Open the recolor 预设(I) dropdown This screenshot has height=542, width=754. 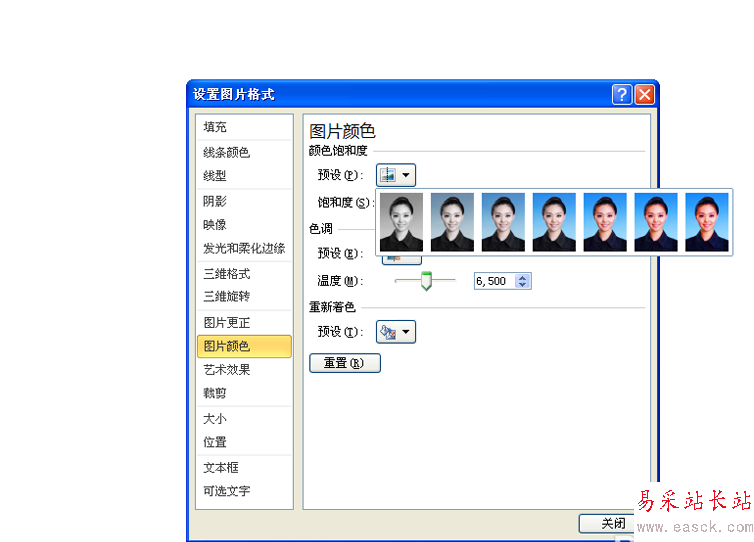[396, 332]
